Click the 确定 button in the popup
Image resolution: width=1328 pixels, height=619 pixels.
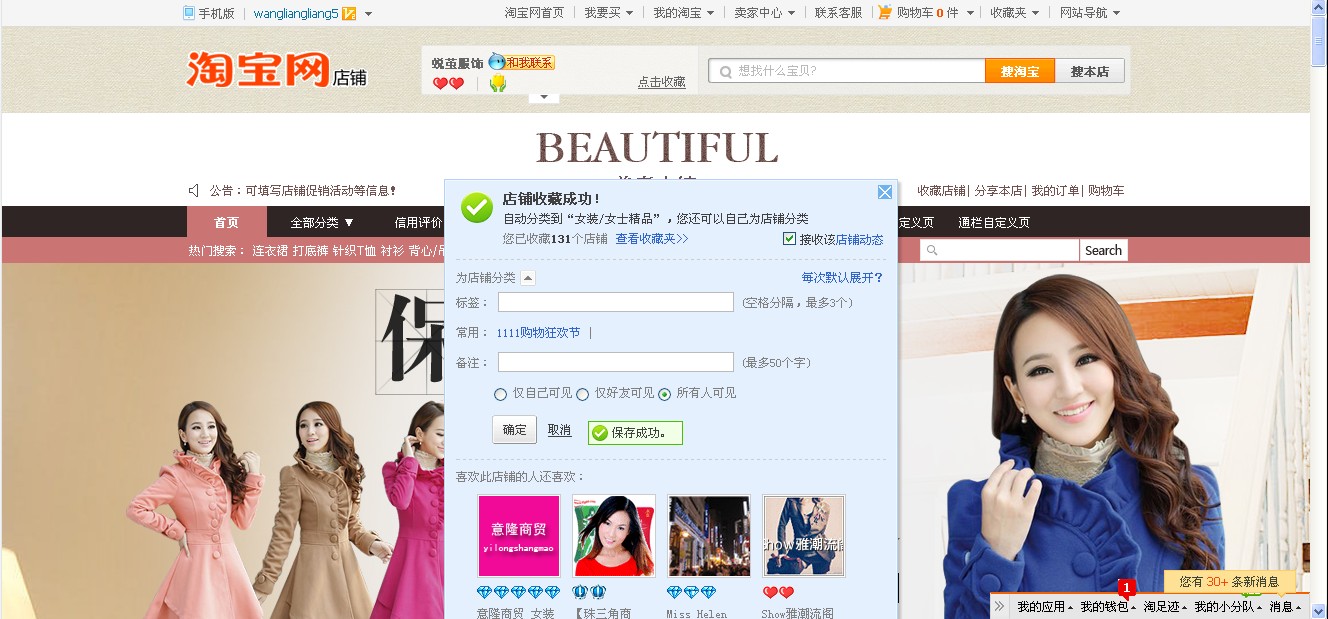[x=514, y=430]
